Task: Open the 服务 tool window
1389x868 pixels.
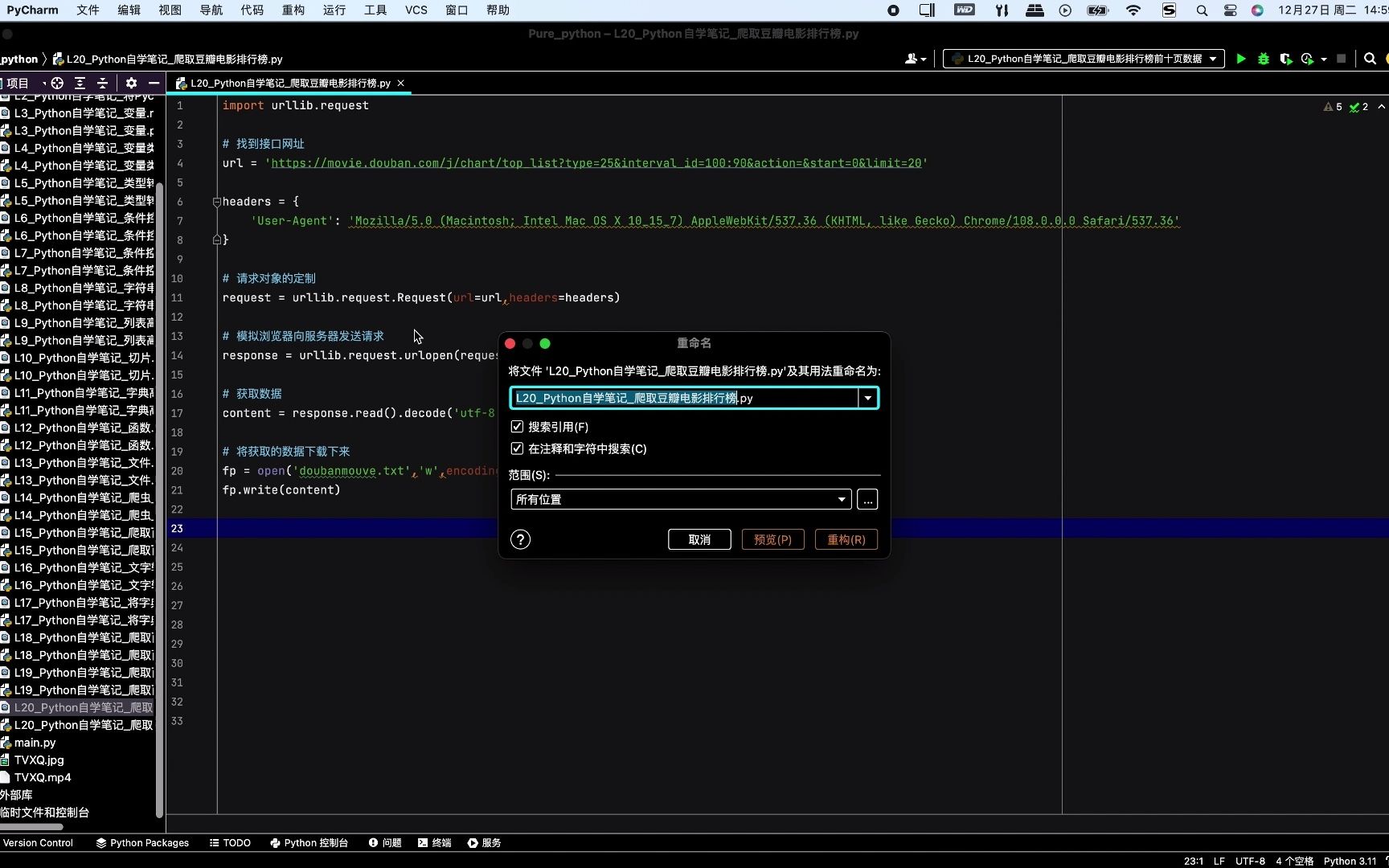Action: point(485,843)
